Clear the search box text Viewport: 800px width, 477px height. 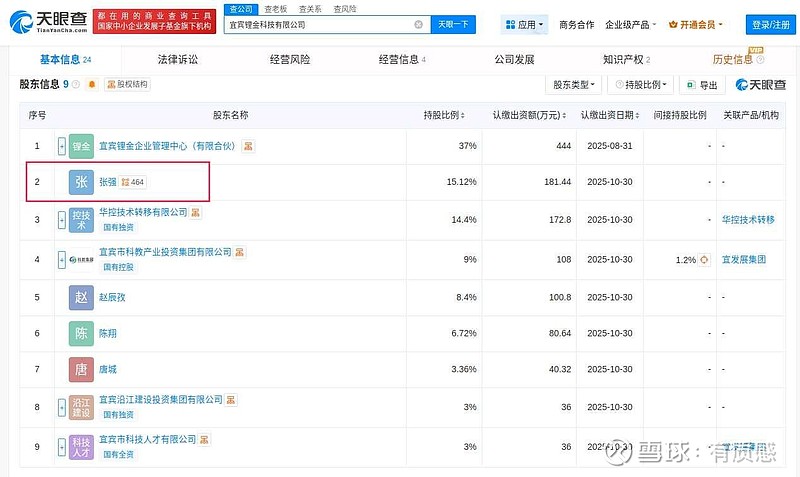click(x=418, y=24)
